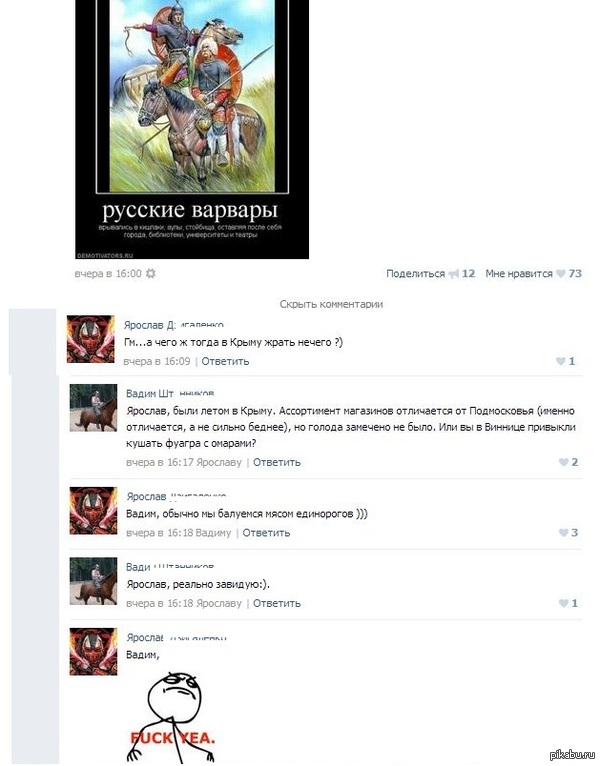Like the post via heart icon near 73

coord(561,274)
